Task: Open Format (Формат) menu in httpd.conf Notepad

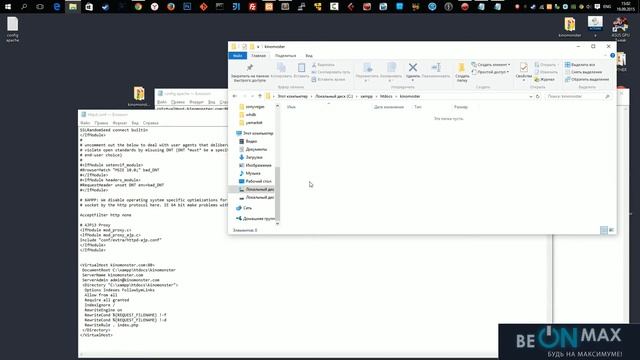Action: tap(120, 123)
